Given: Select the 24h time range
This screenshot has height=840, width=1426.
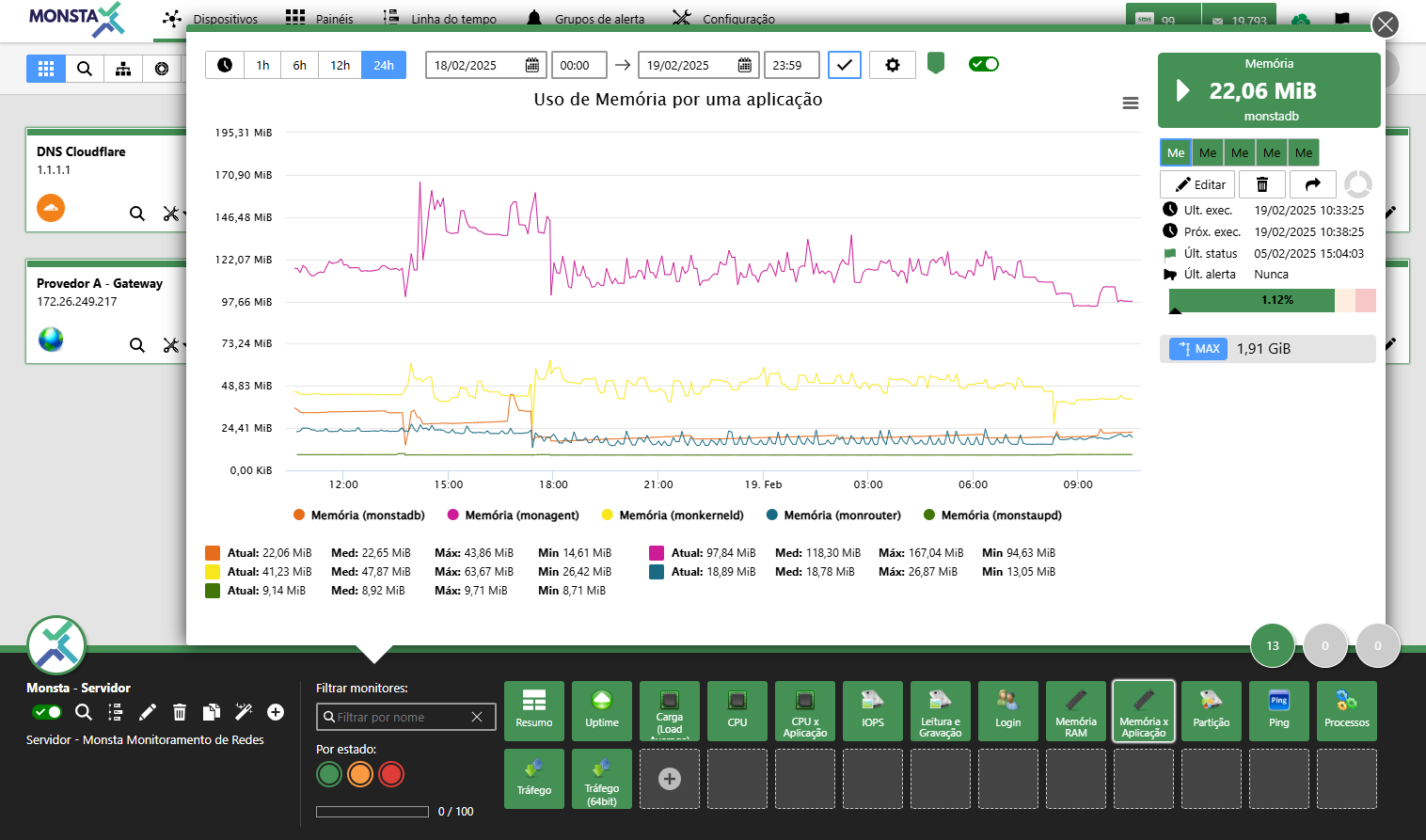Looking at the screenshot, I should click(384, 65).
